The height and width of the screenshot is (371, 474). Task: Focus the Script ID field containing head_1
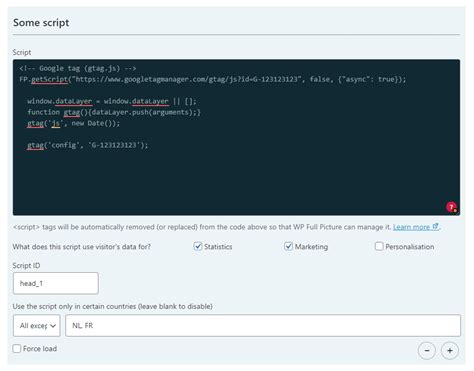[x=56, y=283]
